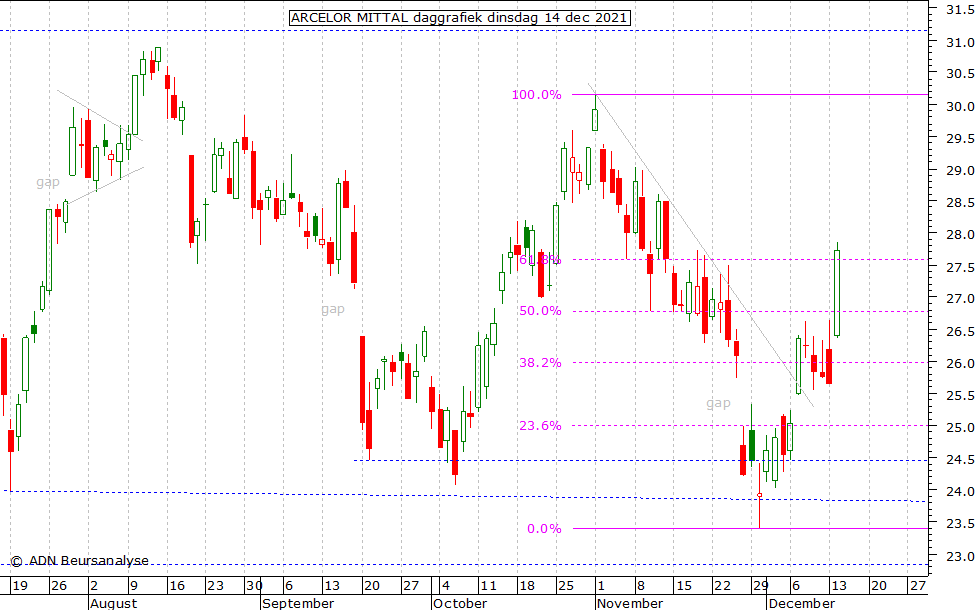Click the date tick 23 in August
The image size is (979, 610).
click(215, 586)
